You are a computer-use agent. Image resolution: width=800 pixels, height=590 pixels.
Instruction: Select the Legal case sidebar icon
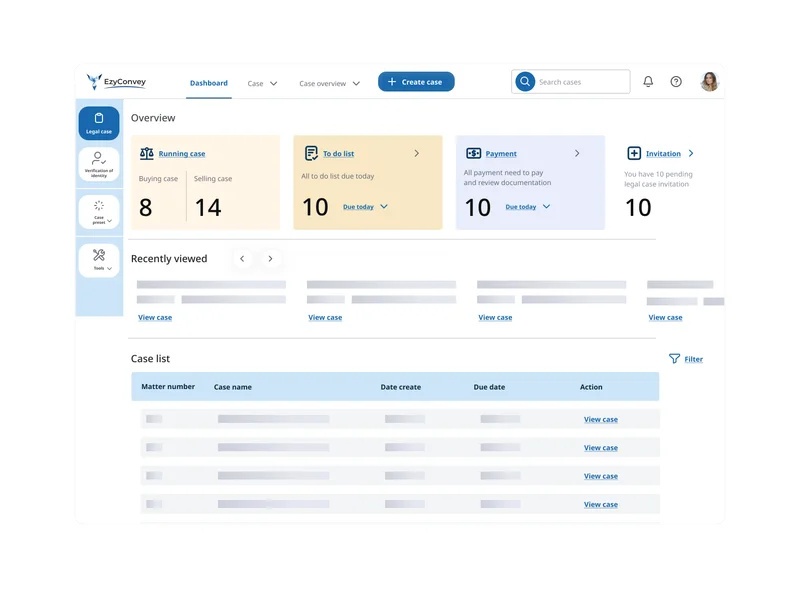[98, 122]
